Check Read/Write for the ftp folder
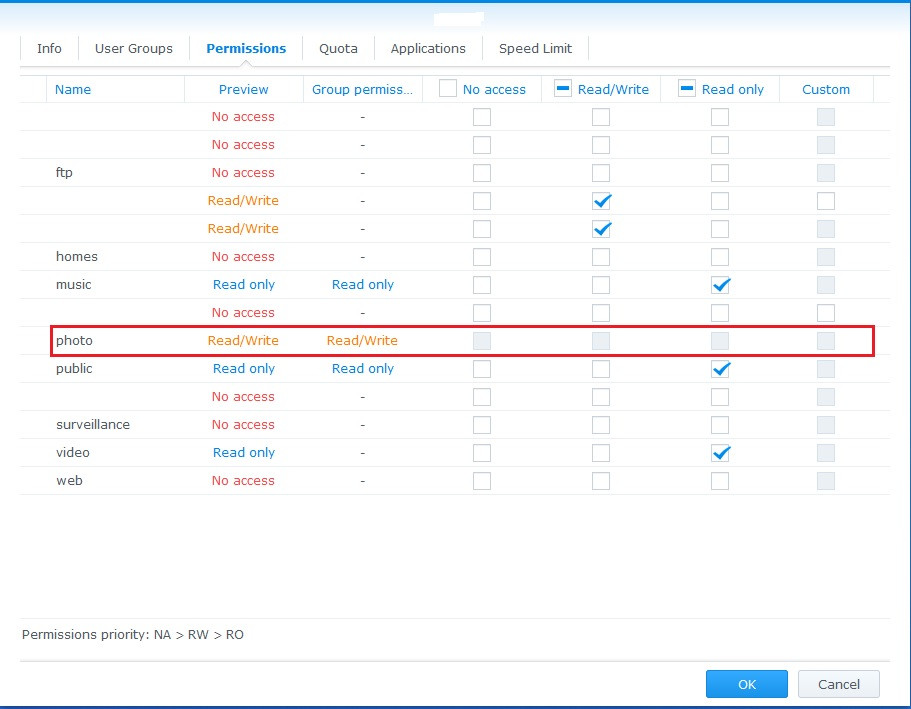 [x=601, y=172]
